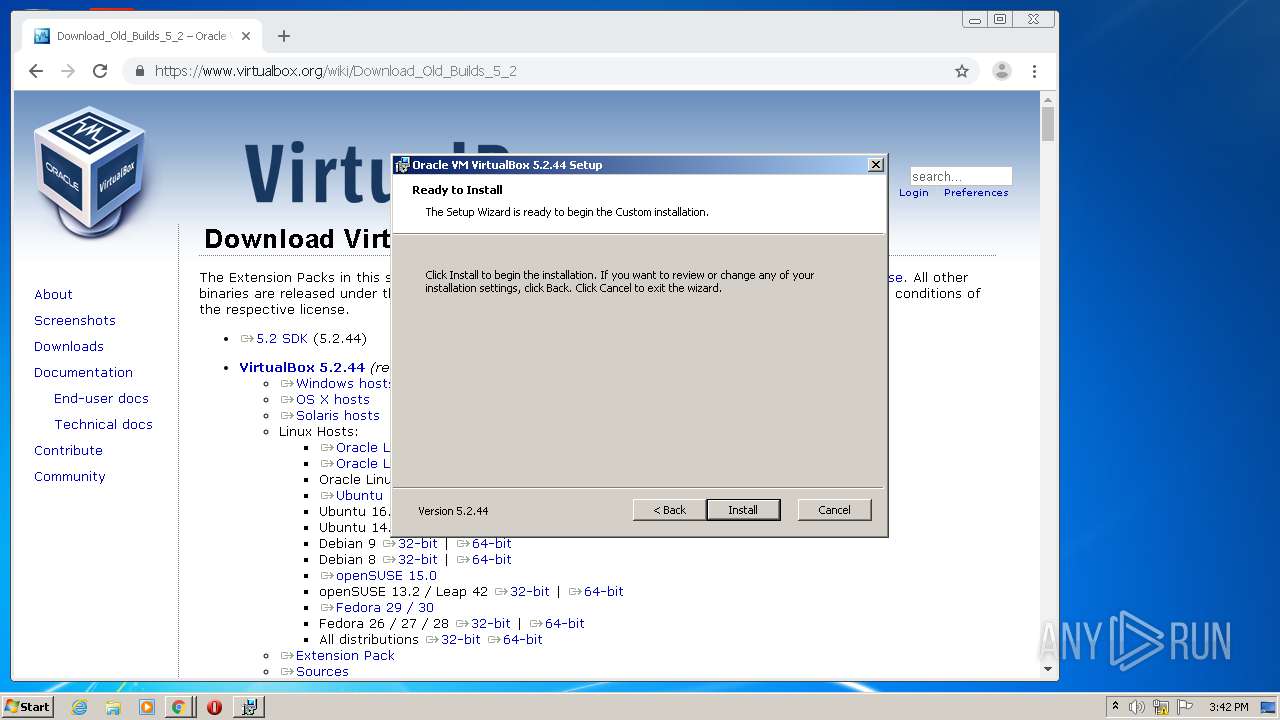Close the Download_Old_Builds_5_2 tab
The width and height of the screenshot is (1280, 720).
pyautogui.click(x=246, y=36)
